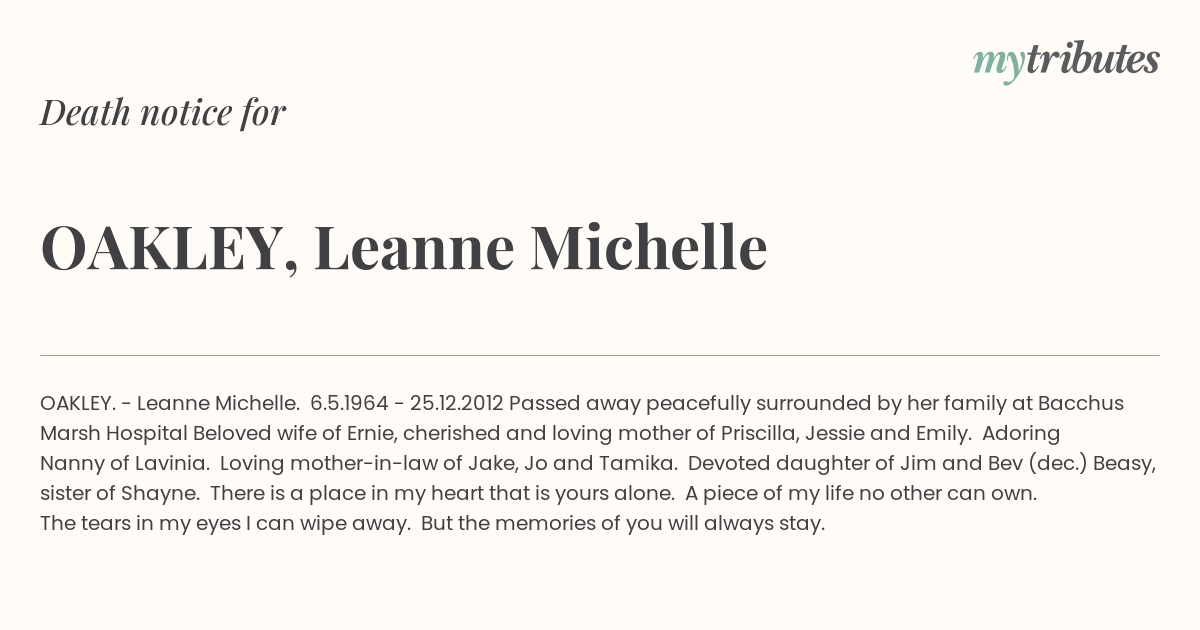Click the phrase 'A piece of my life'
Screen dimensions: 1200x630
coord(764,494)
